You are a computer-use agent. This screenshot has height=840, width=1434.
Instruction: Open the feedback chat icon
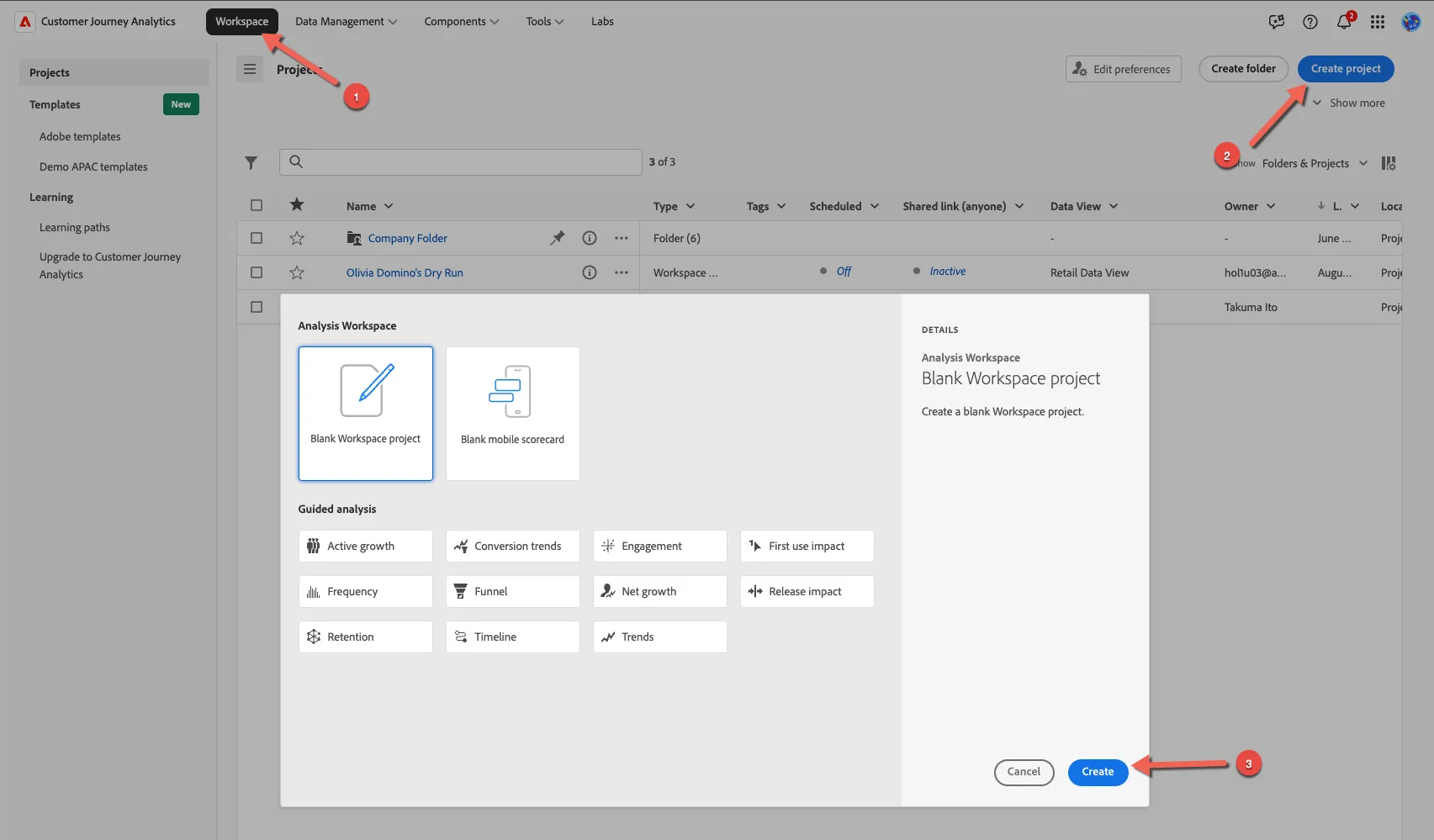(1276, 22)
